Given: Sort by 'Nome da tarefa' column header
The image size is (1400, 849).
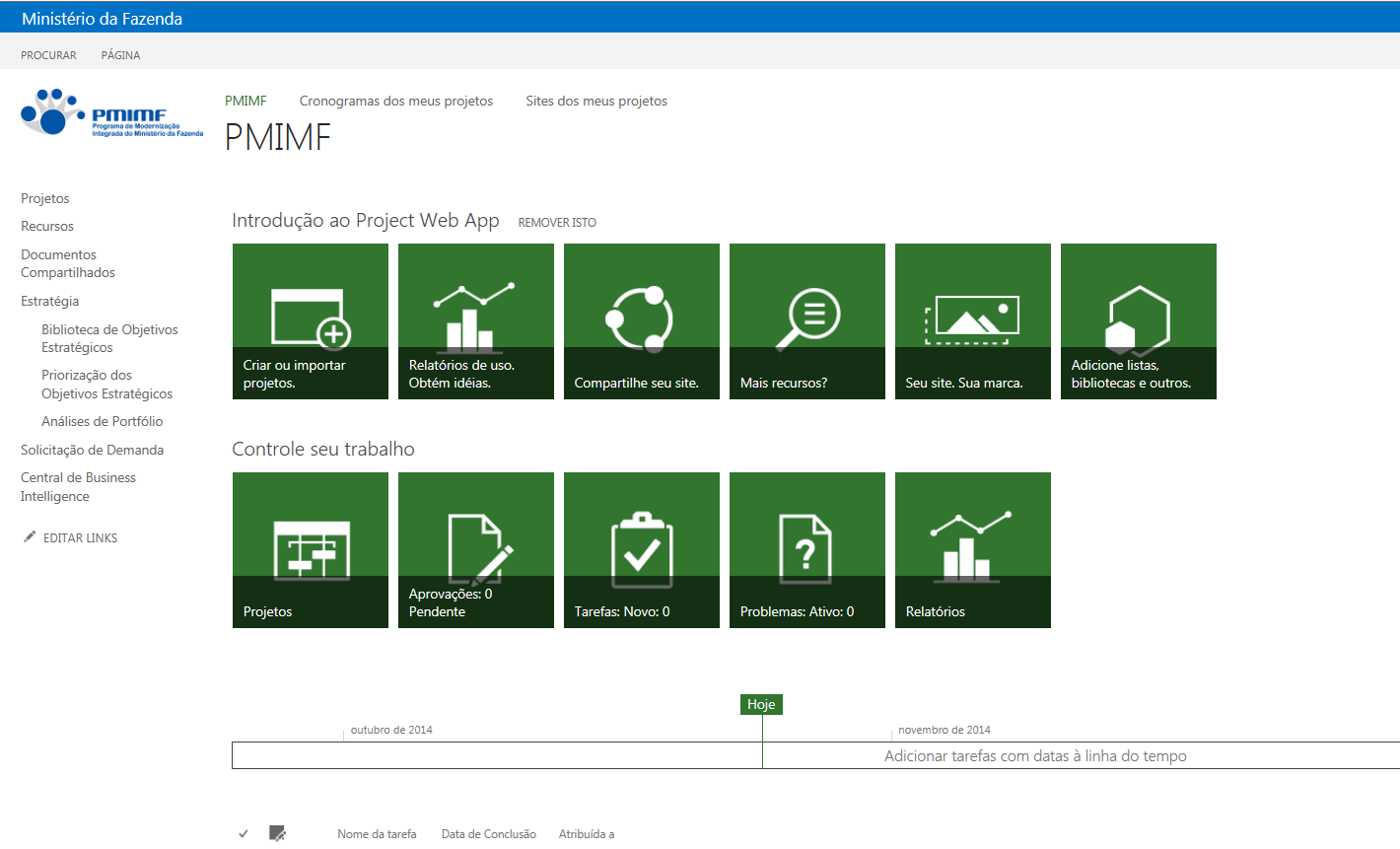Looking at the screenshot, I should pyautogui.click(x=377, y=834).
